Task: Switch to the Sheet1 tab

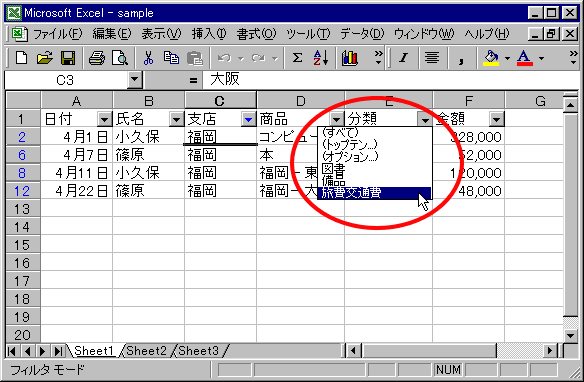Action: click(x=94, y=351)
